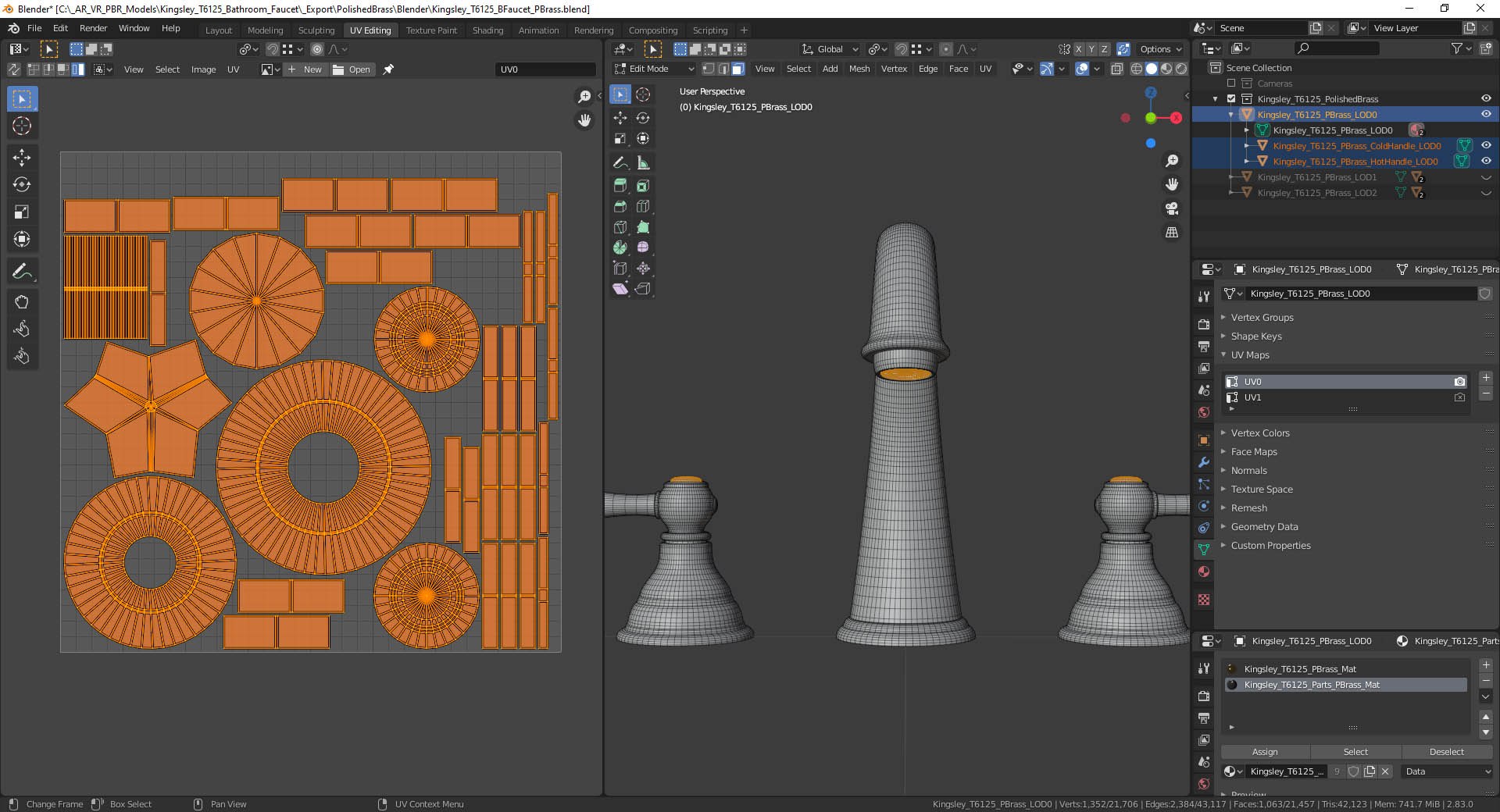Expand the Geometry Data panel
This screenshot has width=1500, height=812.
[1264, 527]
